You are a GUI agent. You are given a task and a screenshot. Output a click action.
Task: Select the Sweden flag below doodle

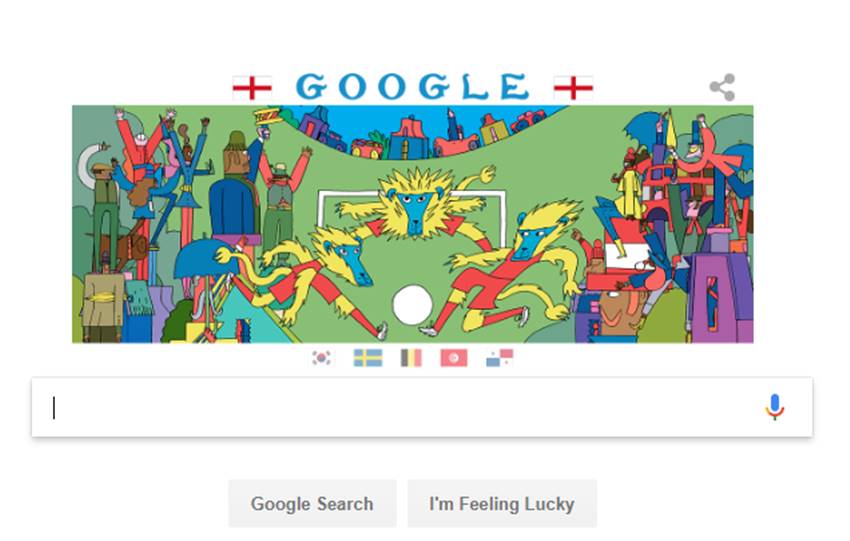click(368, 358)
